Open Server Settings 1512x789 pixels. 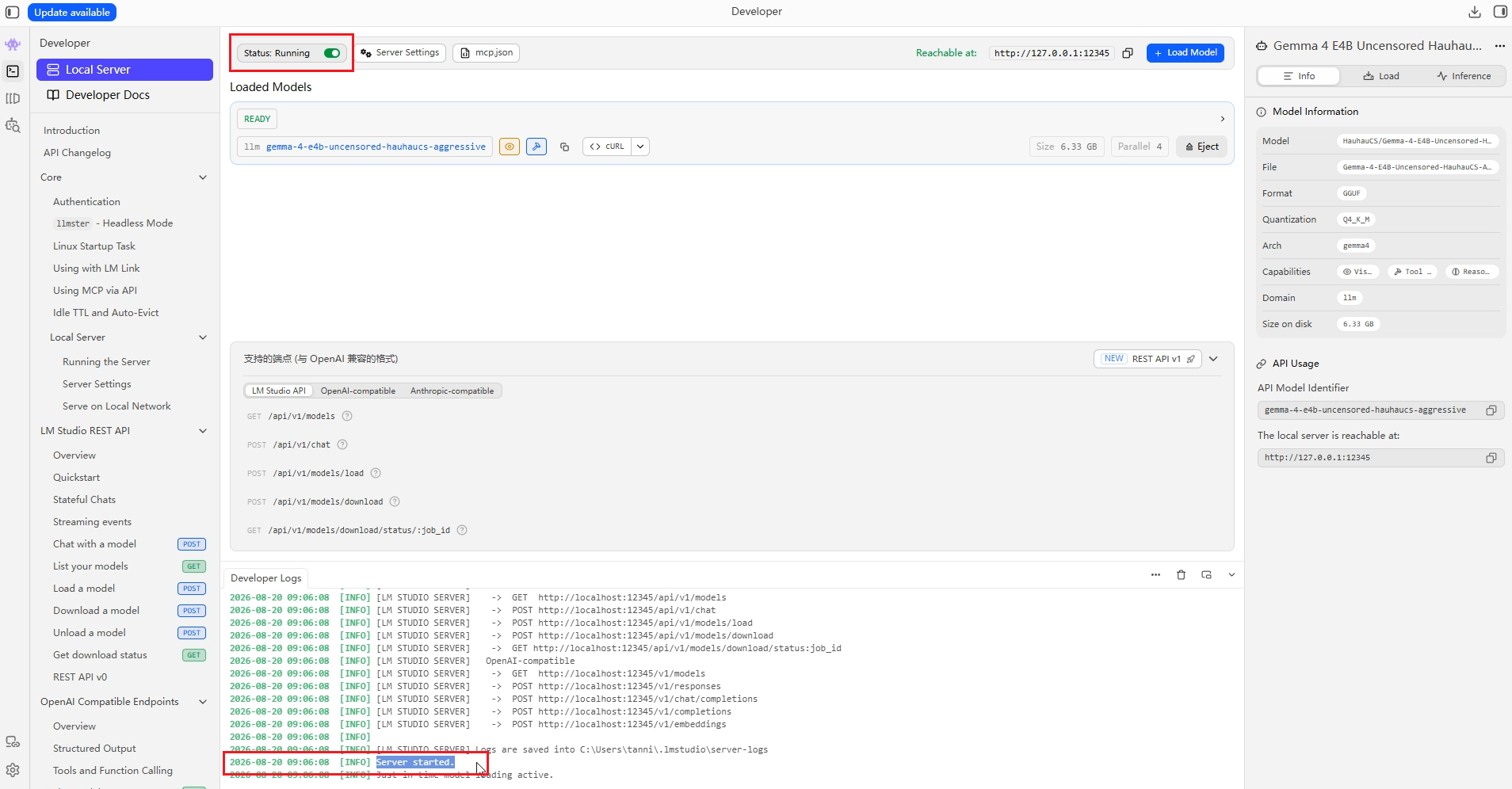coord(400,53)
